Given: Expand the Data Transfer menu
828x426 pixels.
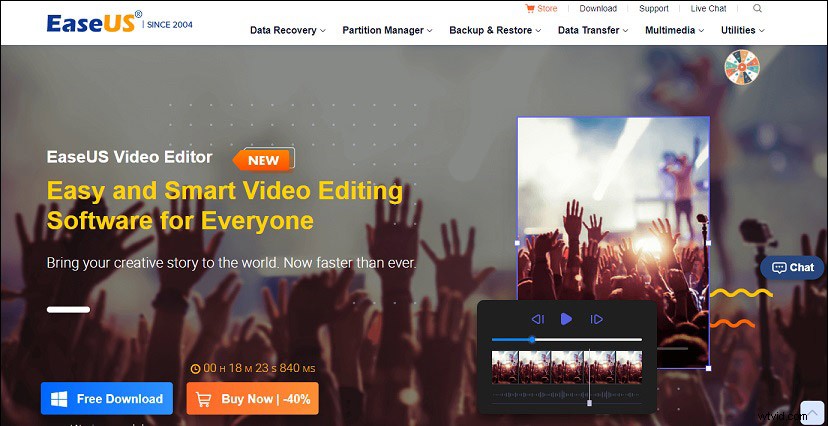Looking at the screenshot, I should 593,31.
